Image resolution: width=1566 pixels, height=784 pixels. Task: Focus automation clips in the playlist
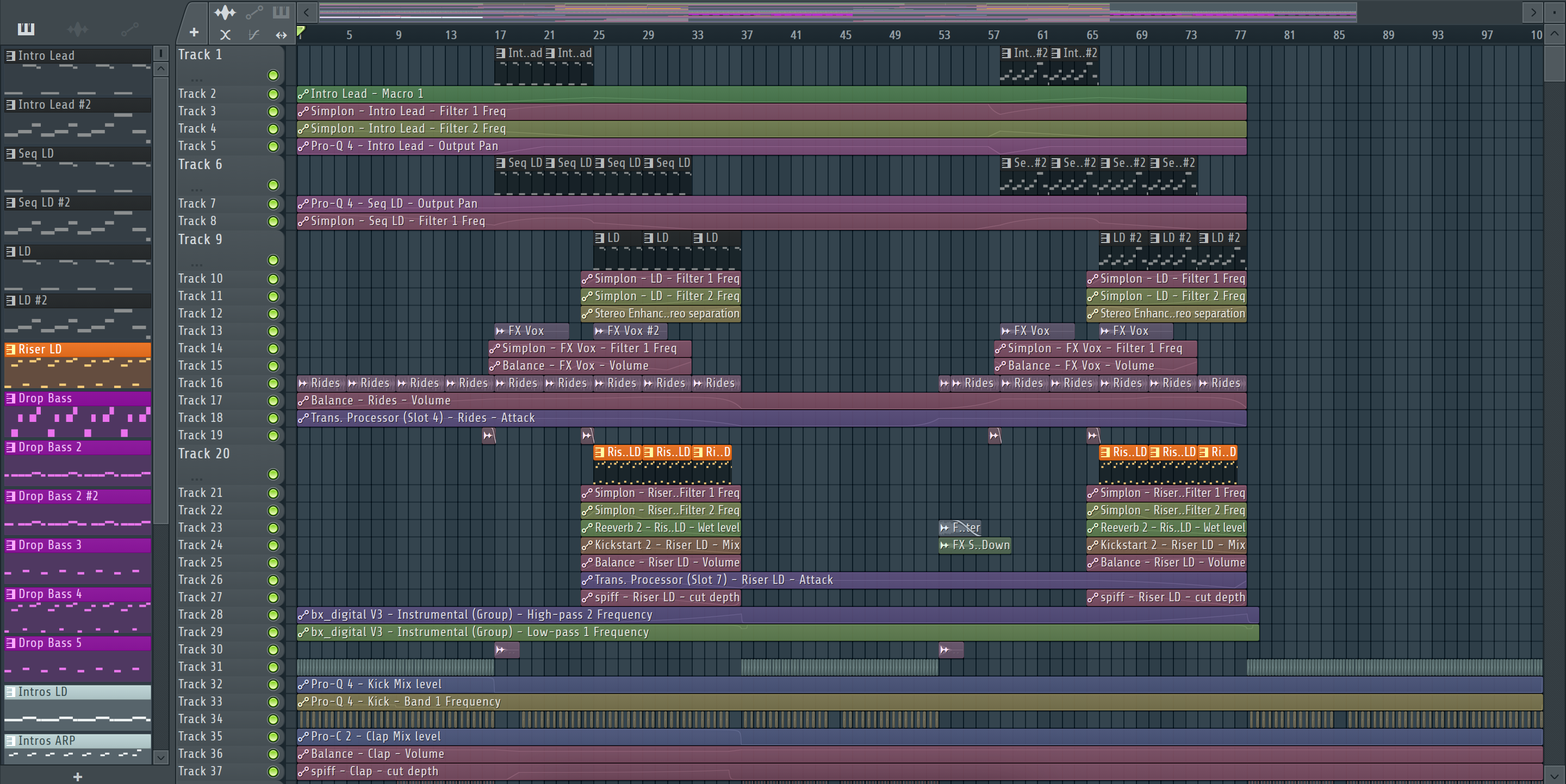coord(254,11)
